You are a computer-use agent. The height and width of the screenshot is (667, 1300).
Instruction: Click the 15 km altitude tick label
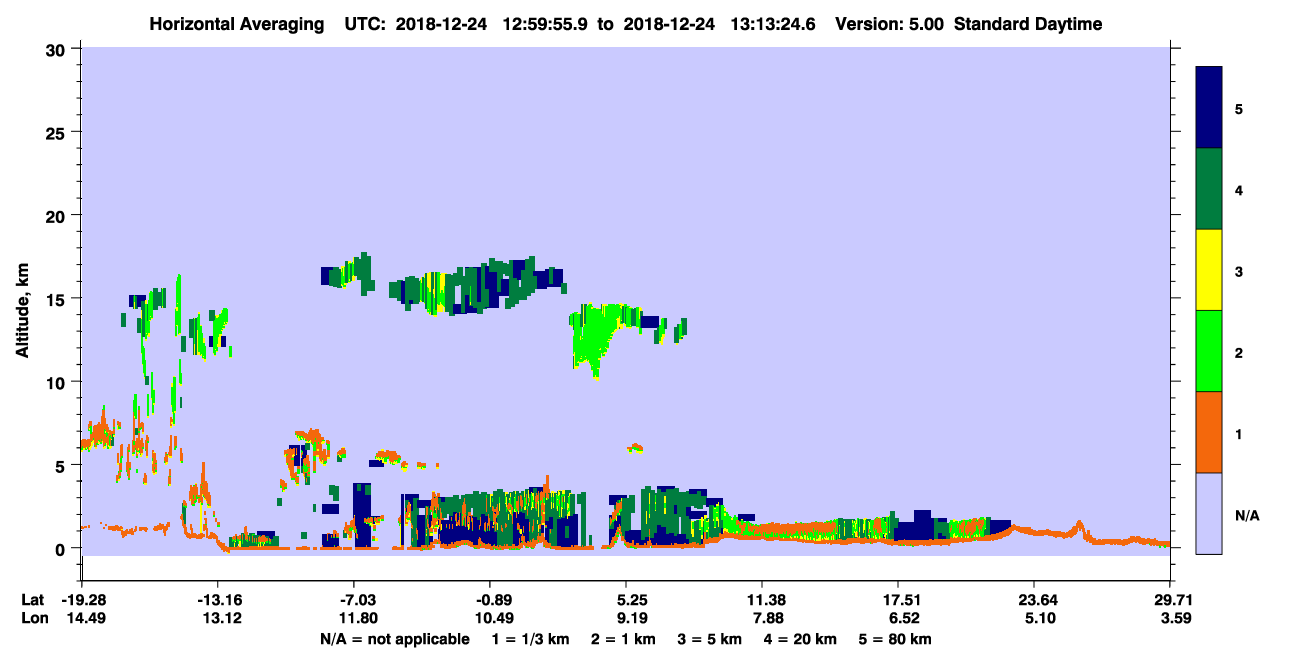pyautogui.click(x=58, y=299)
